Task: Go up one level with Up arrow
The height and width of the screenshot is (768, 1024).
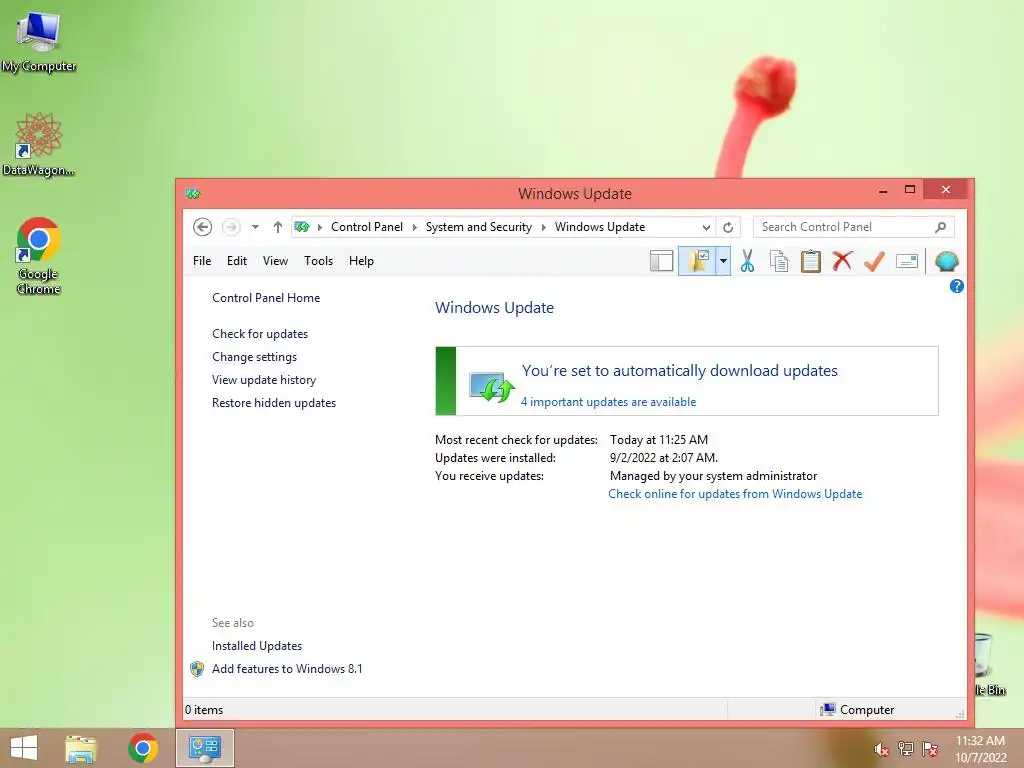Action: click(x=278, y=227)
